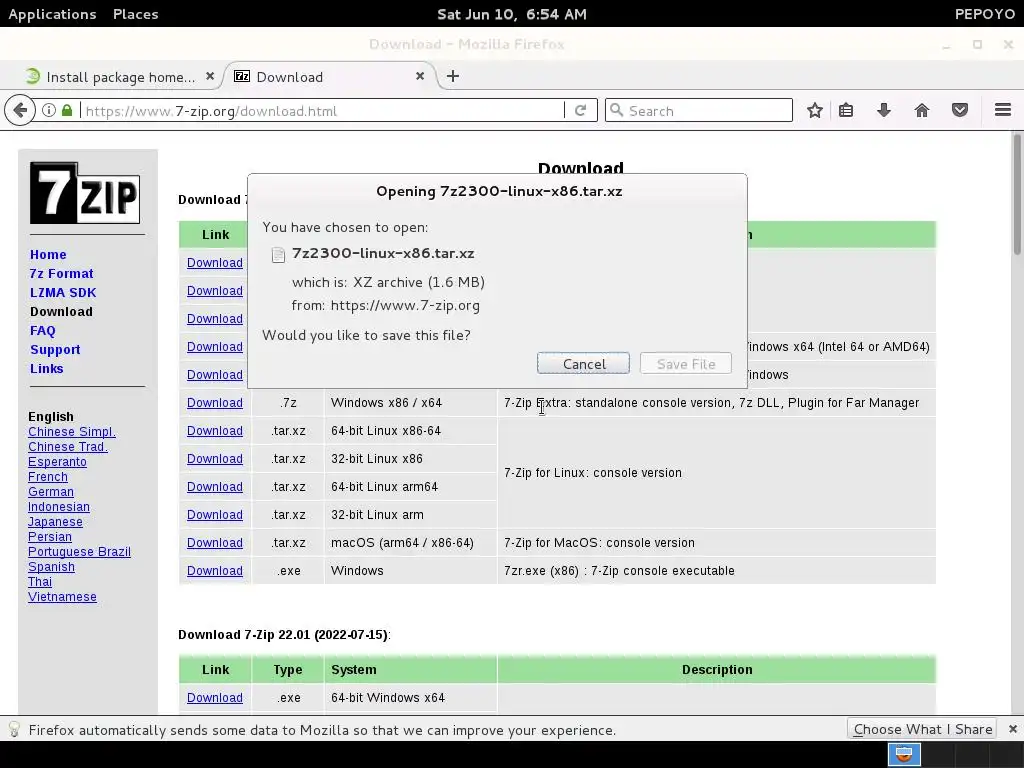The height and width of the screenshot is (768, 1024).
Task: Open a new tab with plus button
Action: tap(453, 76)
